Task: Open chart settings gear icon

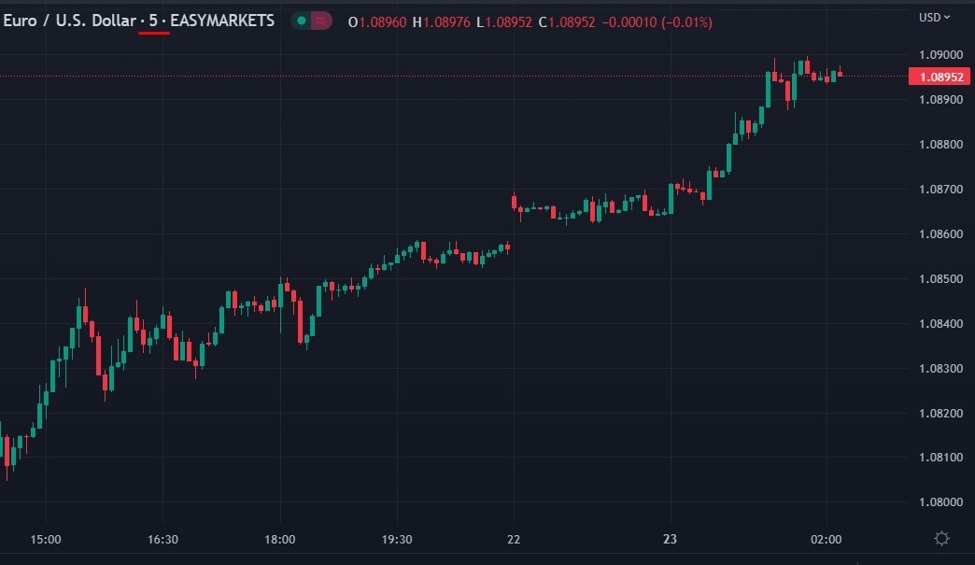Action: tap(941, 539)
